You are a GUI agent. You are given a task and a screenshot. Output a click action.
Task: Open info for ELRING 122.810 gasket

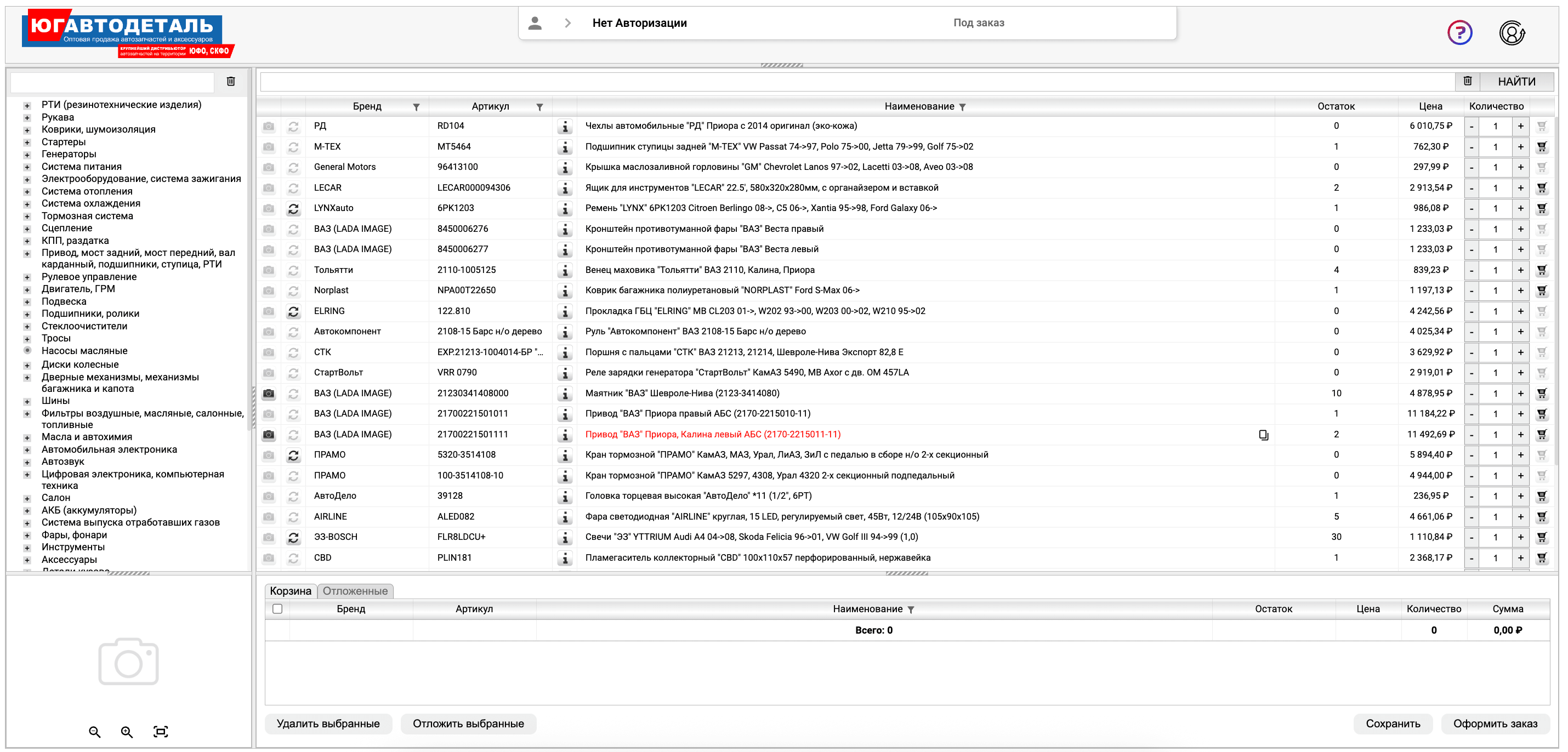pos(565,311)
